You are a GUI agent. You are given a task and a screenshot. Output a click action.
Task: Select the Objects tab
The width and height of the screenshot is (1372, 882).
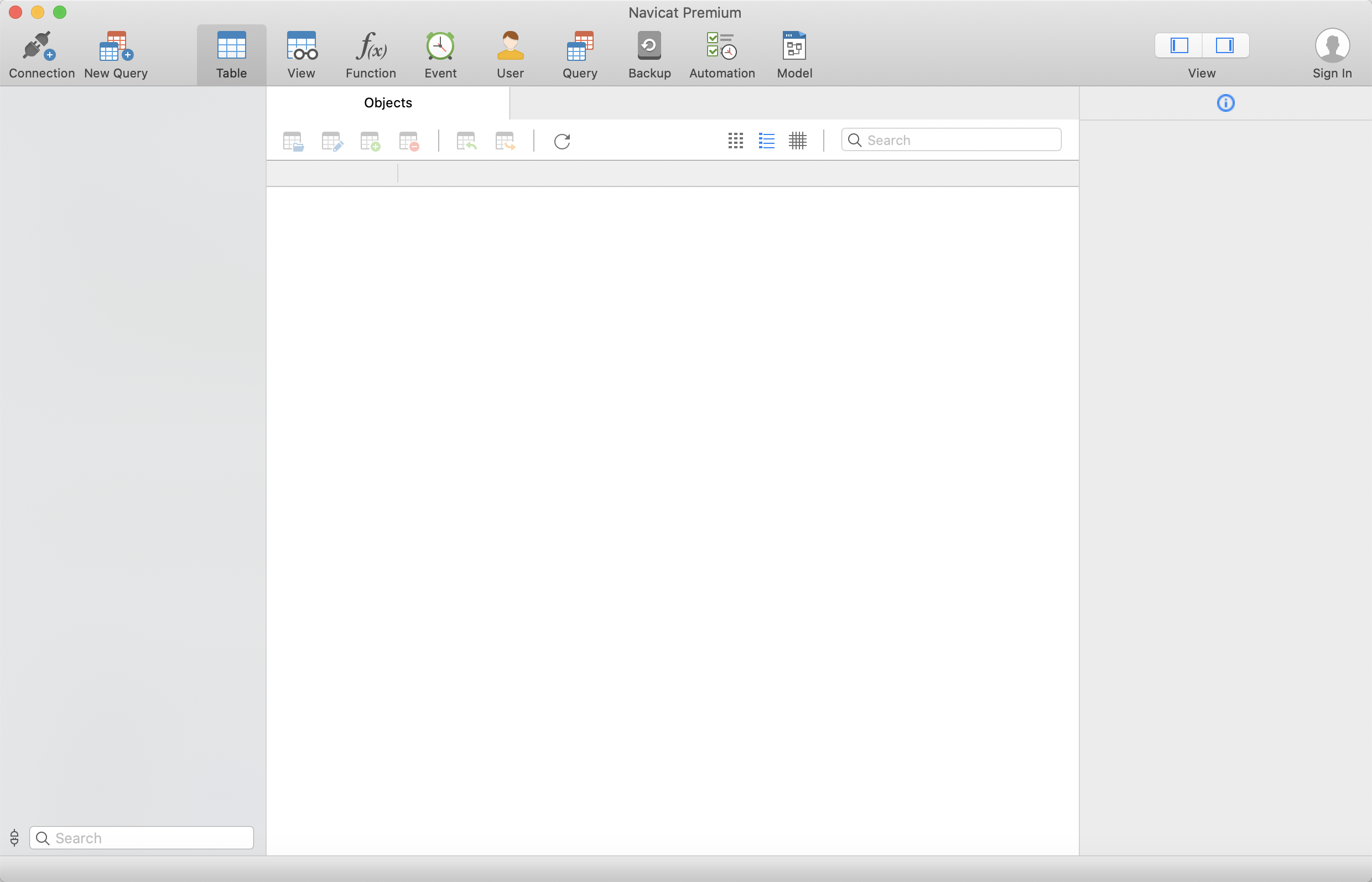pyautogui.click(x=388, y=103)
